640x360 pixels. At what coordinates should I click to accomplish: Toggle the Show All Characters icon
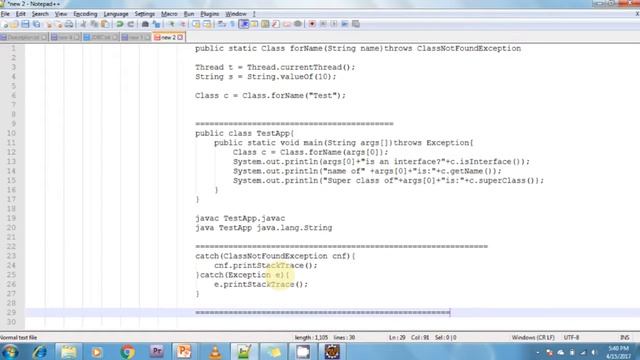[232, 24]
